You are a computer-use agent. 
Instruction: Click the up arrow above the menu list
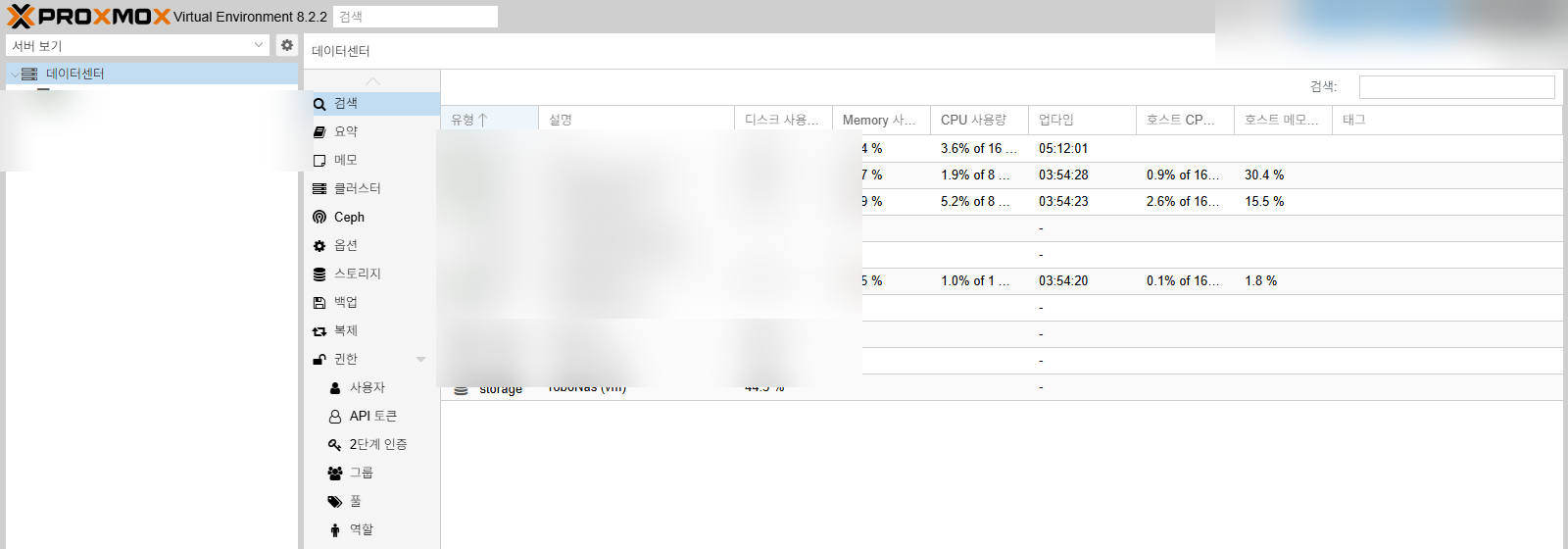[x=372, y=80]
